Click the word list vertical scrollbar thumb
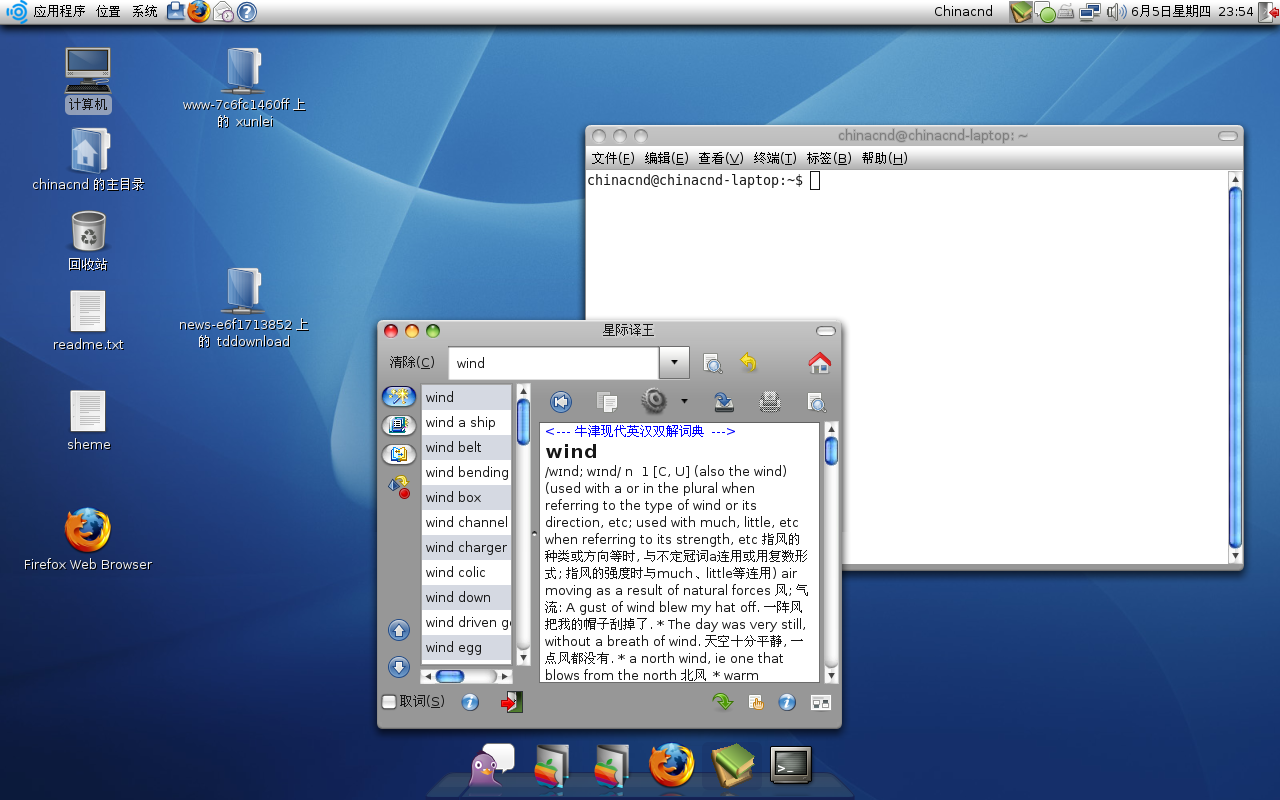This screenshot has width=1280, height=800. tap(523, 422)
